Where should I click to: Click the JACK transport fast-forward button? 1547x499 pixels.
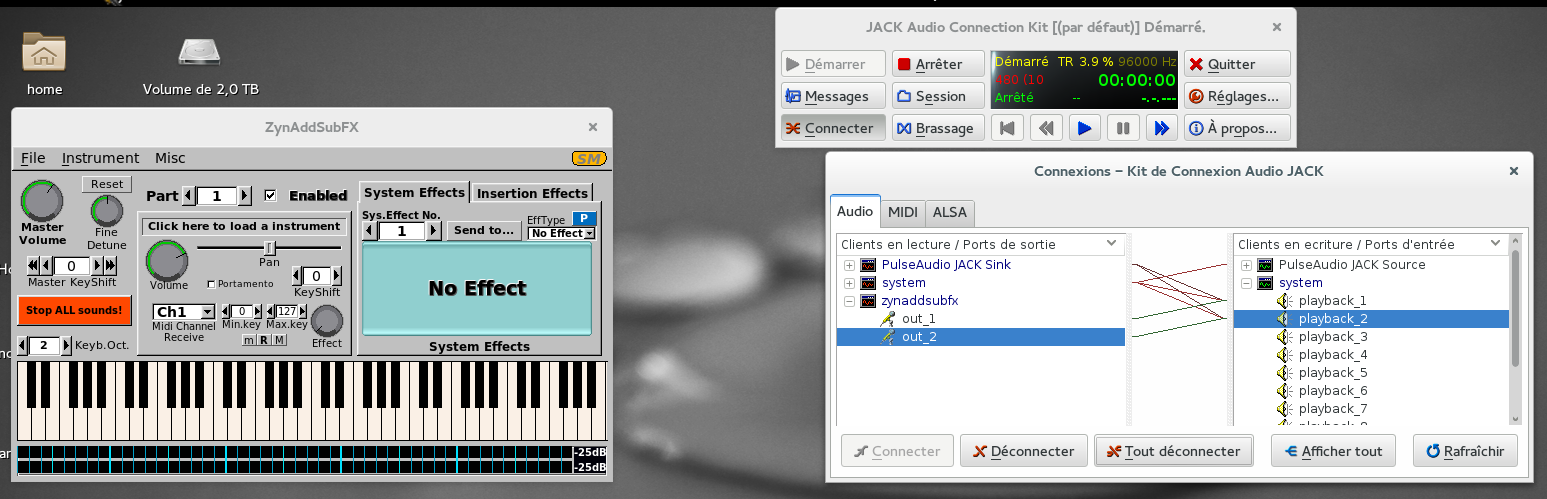click(x=1161, y=128)
